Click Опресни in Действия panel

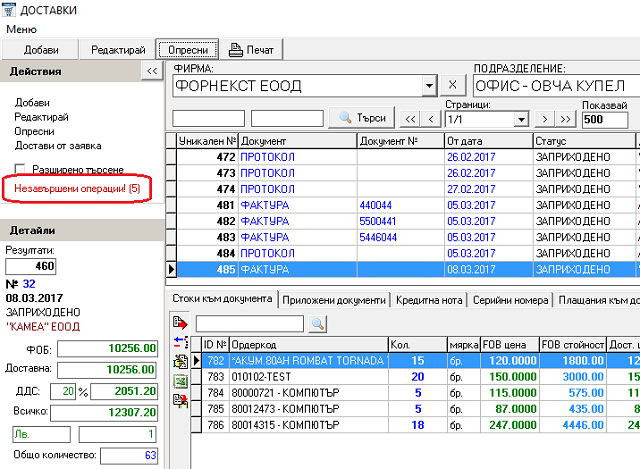click(x=34, y=131)
